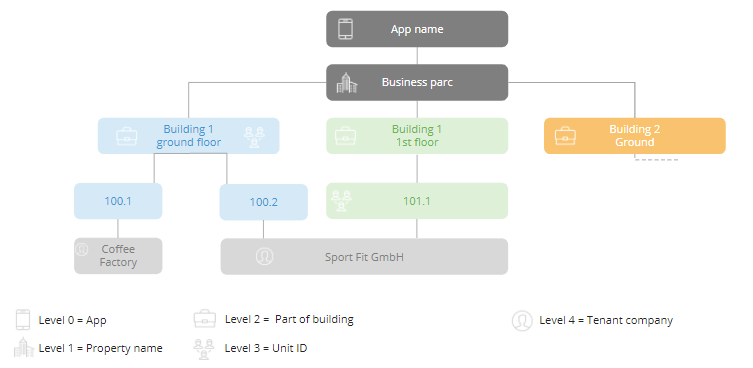
Task: Click briefcase icon in Building 1 ground floor box
Action: point(127,136)
